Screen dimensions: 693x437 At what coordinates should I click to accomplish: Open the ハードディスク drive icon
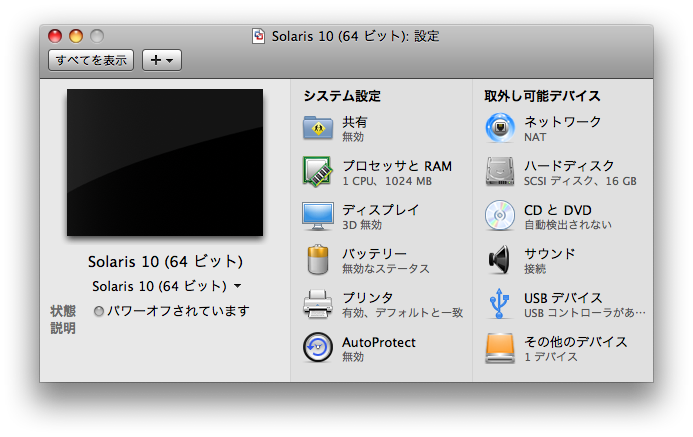coord(500,171)
